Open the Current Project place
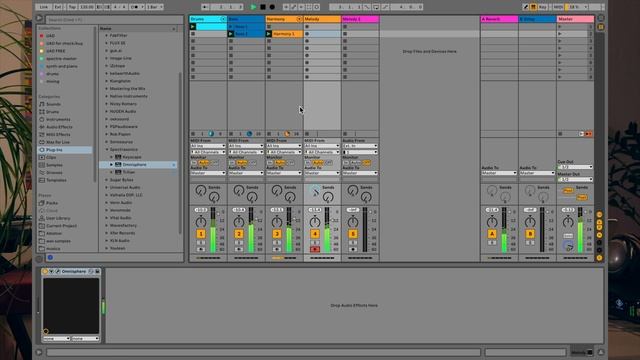Image resolution: width=640 pixels, height=360 pixels. click(62, 226)
